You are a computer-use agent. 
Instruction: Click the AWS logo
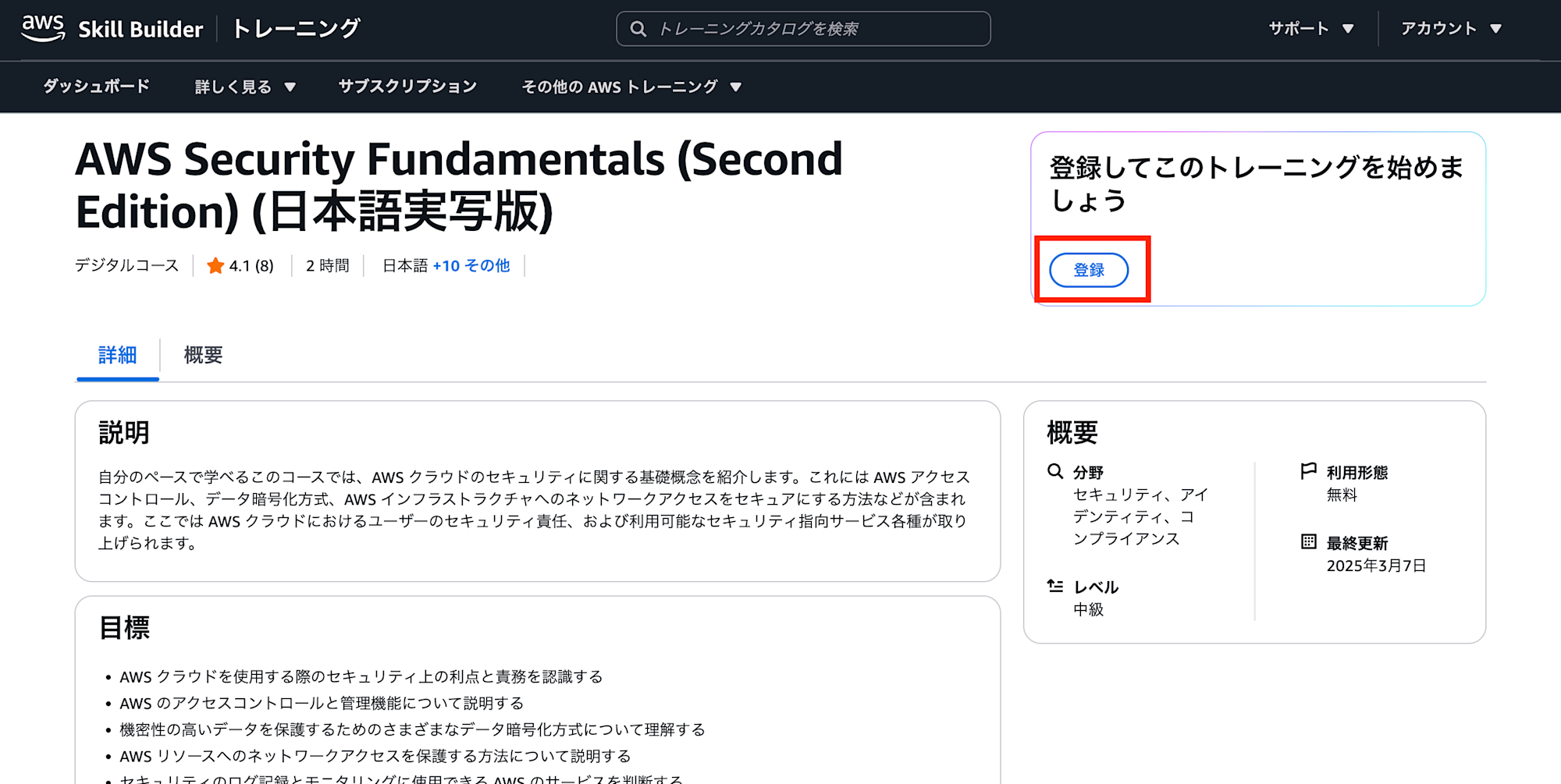point(43,28)
